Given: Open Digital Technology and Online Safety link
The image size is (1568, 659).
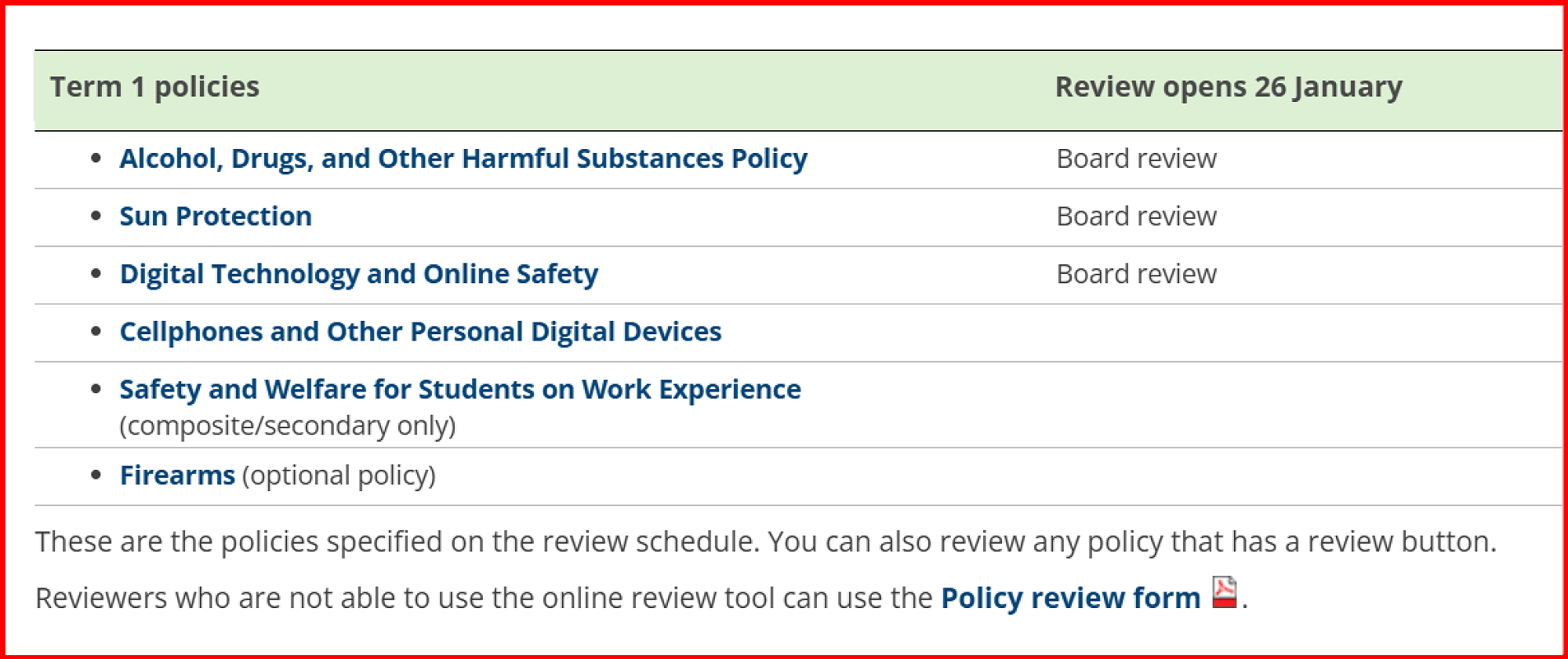Looking at the screenshot, I should [358, 275].
